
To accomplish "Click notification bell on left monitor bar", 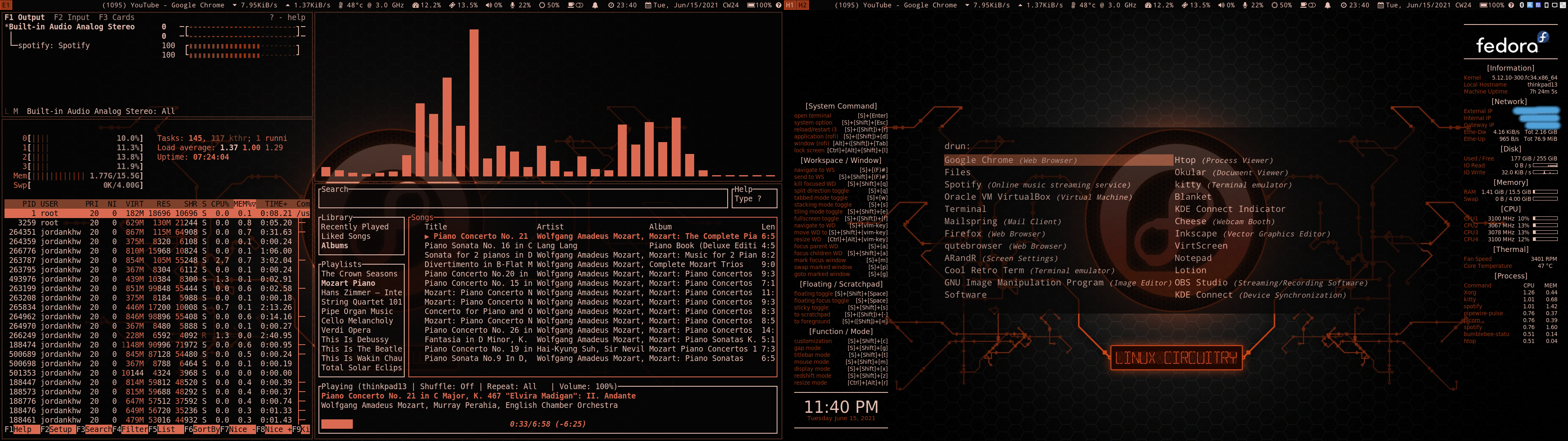I will 595,5.
